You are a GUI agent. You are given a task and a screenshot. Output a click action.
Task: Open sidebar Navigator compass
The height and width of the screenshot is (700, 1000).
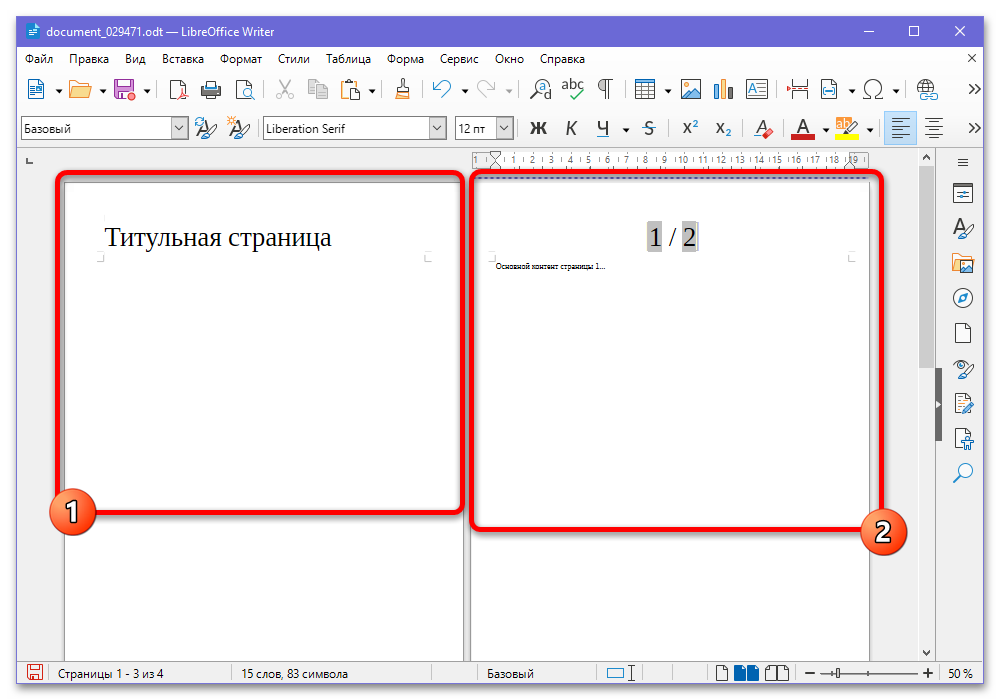[962, 298]
